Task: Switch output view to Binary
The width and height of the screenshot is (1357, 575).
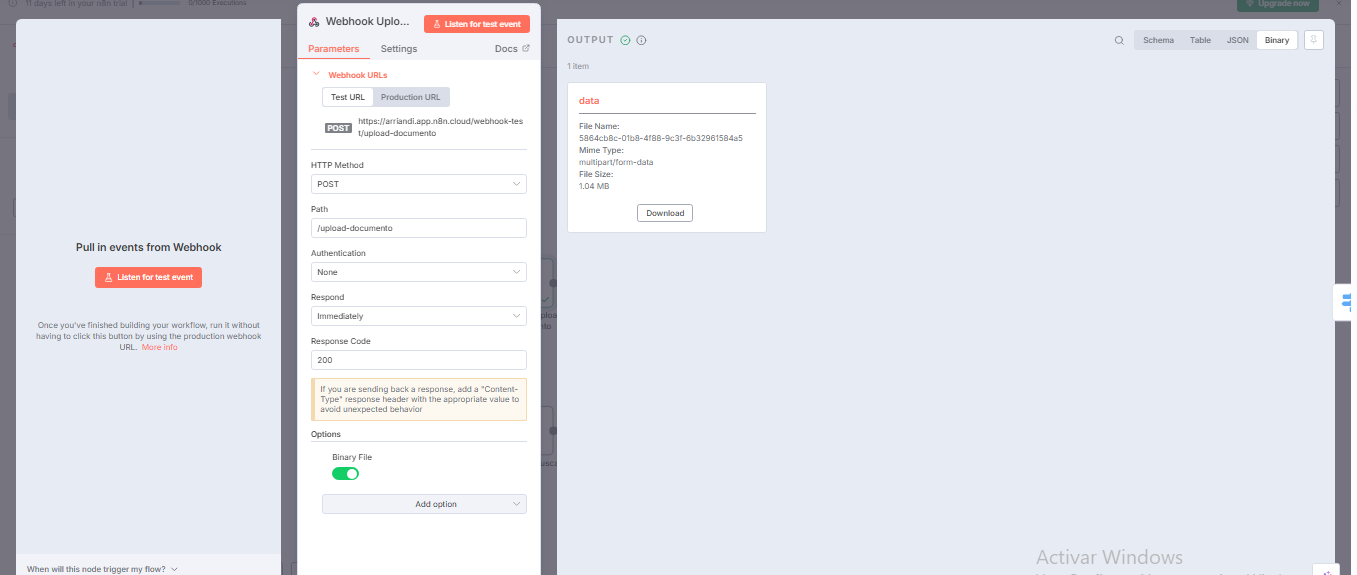Action: 1277,40
